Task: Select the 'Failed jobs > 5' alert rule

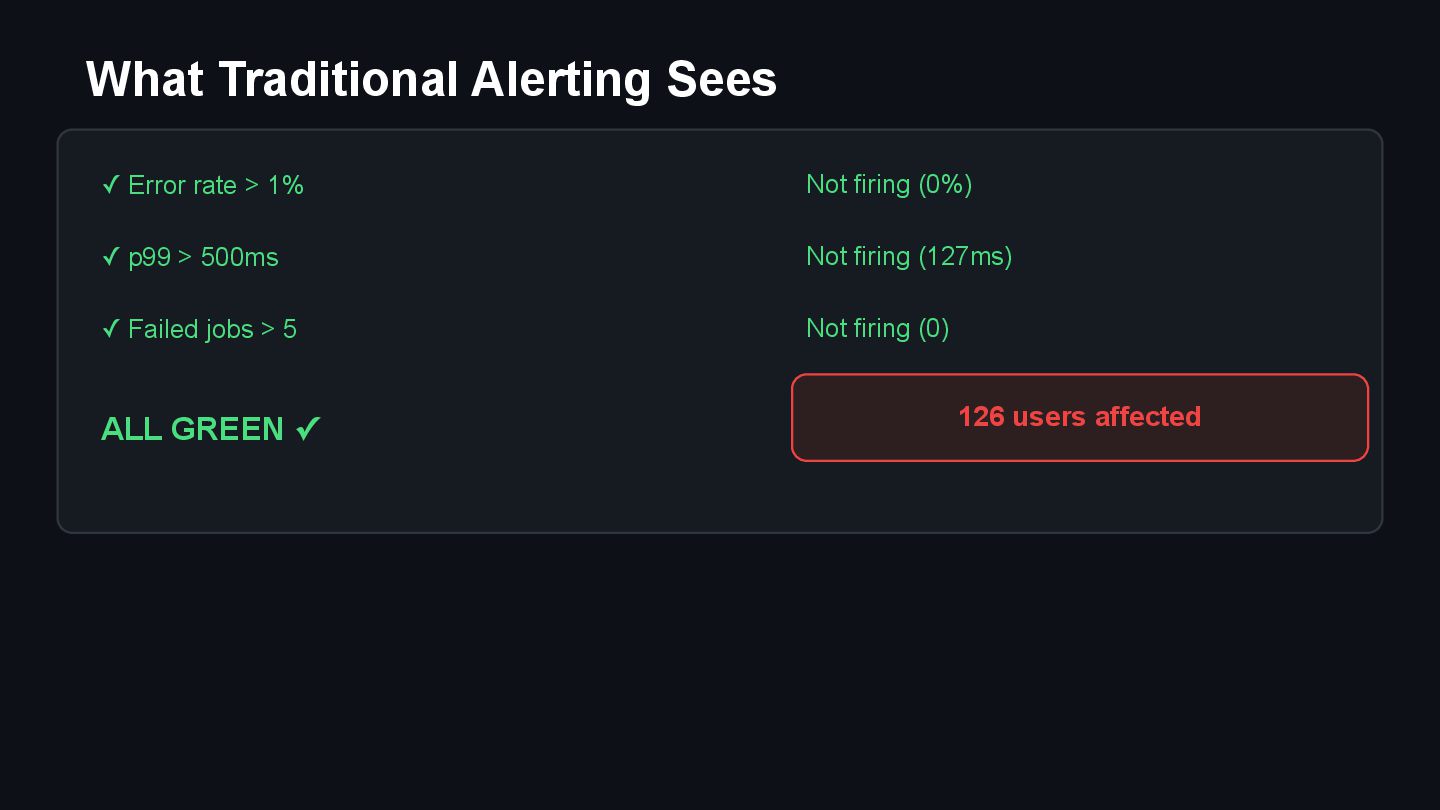Action: 212,329
